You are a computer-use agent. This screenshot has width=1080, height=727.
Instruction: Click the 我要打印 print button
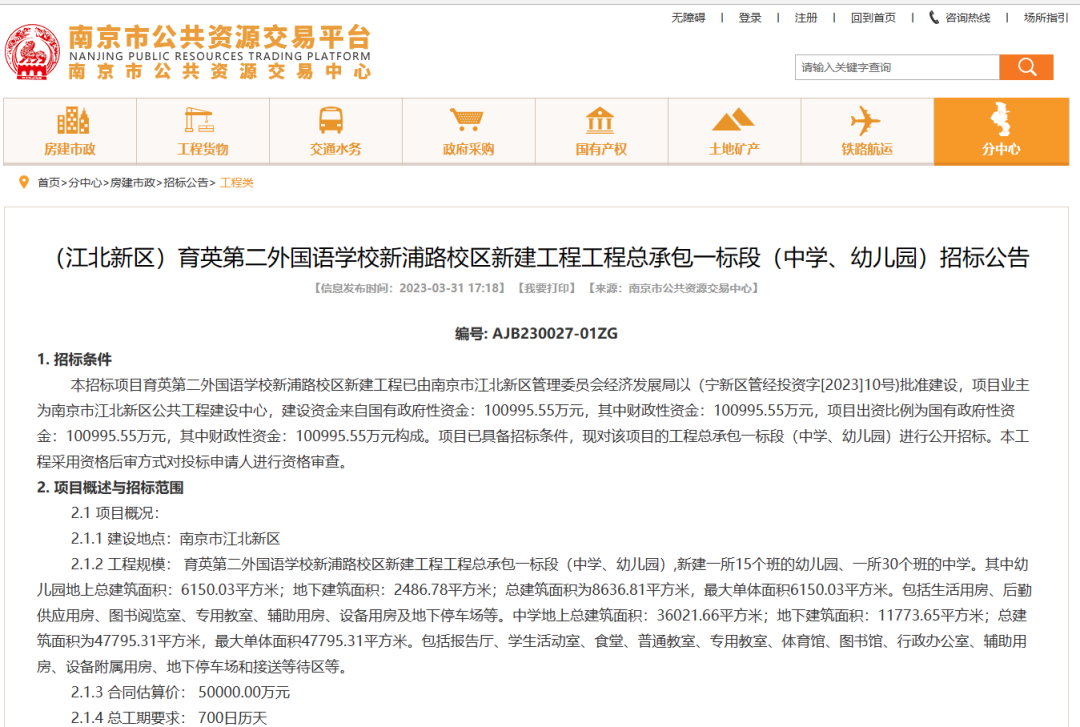point(546,289)
